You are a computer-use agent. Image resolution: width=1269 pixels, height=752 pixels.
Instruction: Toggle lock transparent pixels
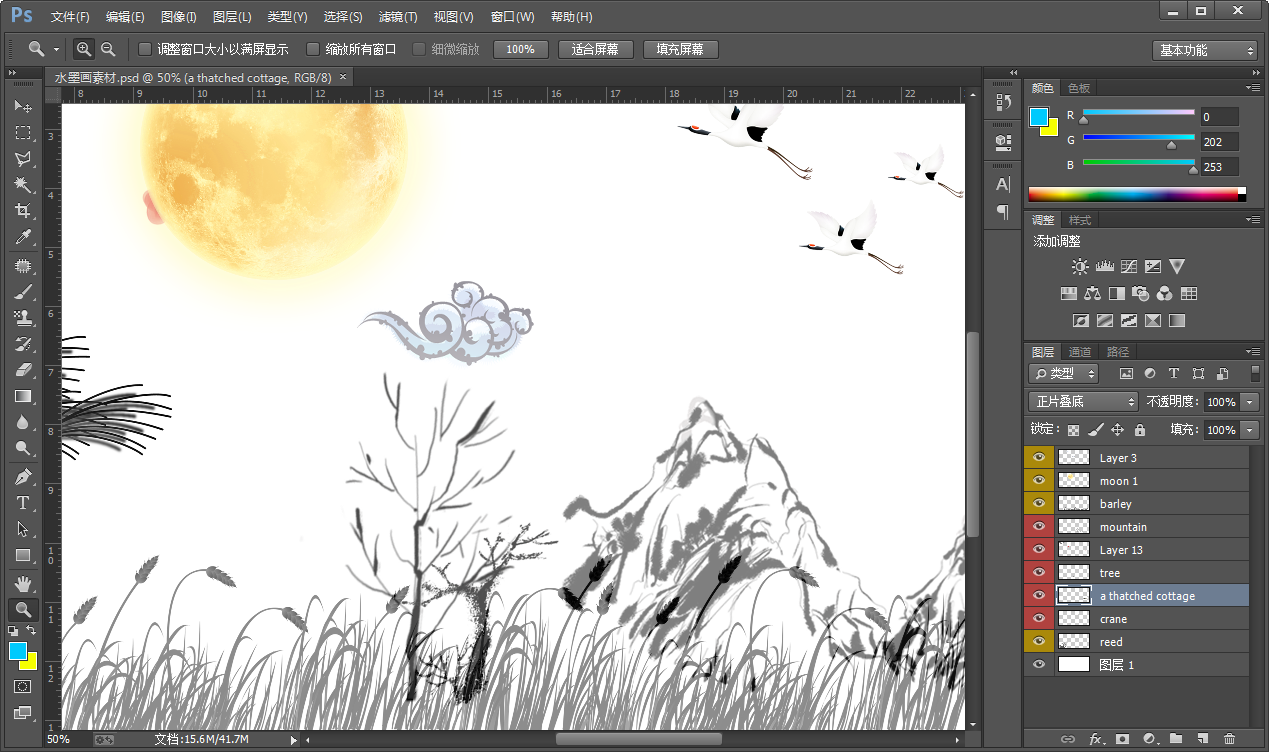[x=1073, y=430]
